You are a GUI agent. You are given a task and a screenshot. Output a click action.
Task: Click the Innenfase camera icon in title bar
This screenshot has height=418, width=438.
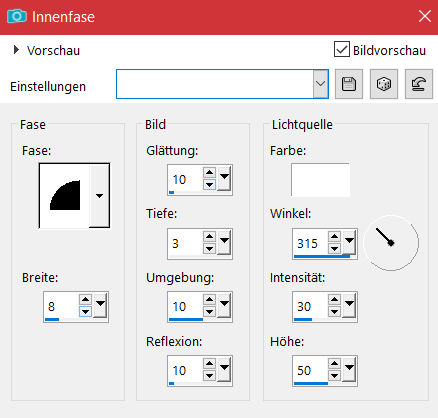17,16
